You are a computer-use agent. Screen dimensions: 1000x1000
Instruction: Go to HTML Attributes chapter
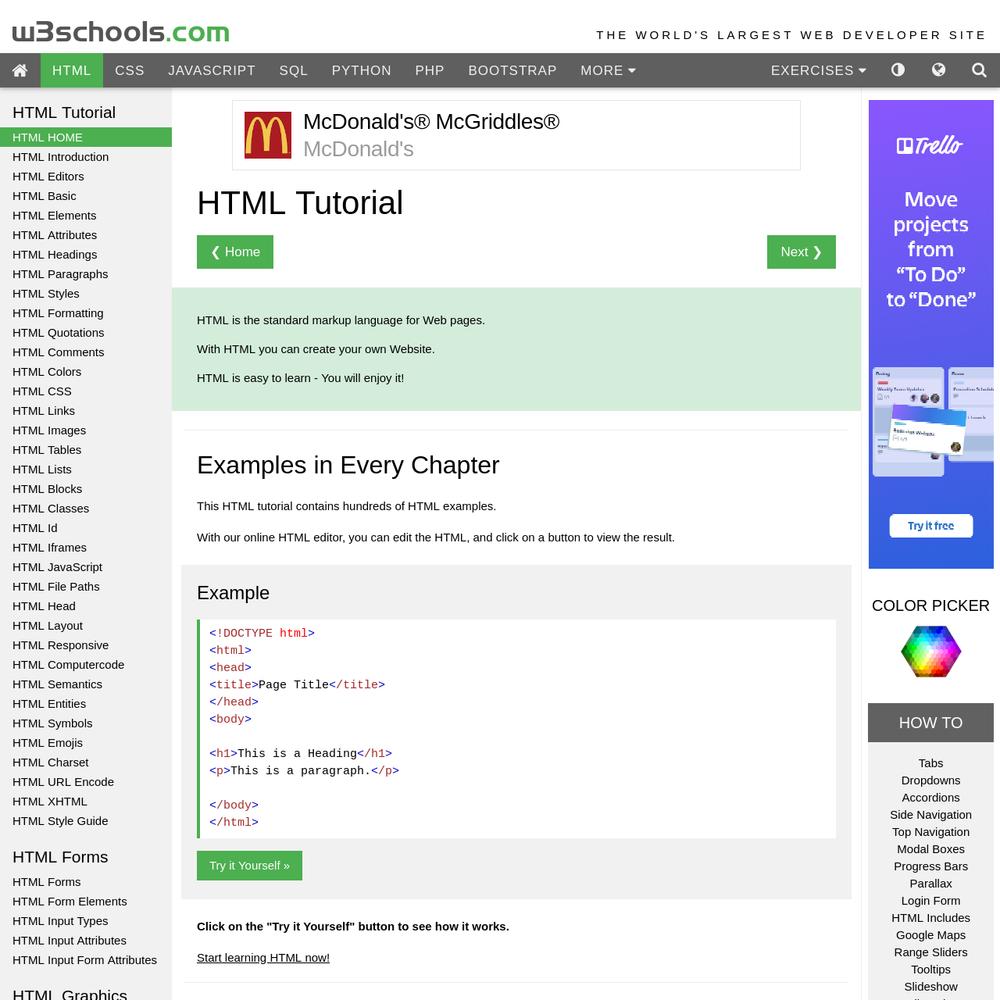point(85,235)
